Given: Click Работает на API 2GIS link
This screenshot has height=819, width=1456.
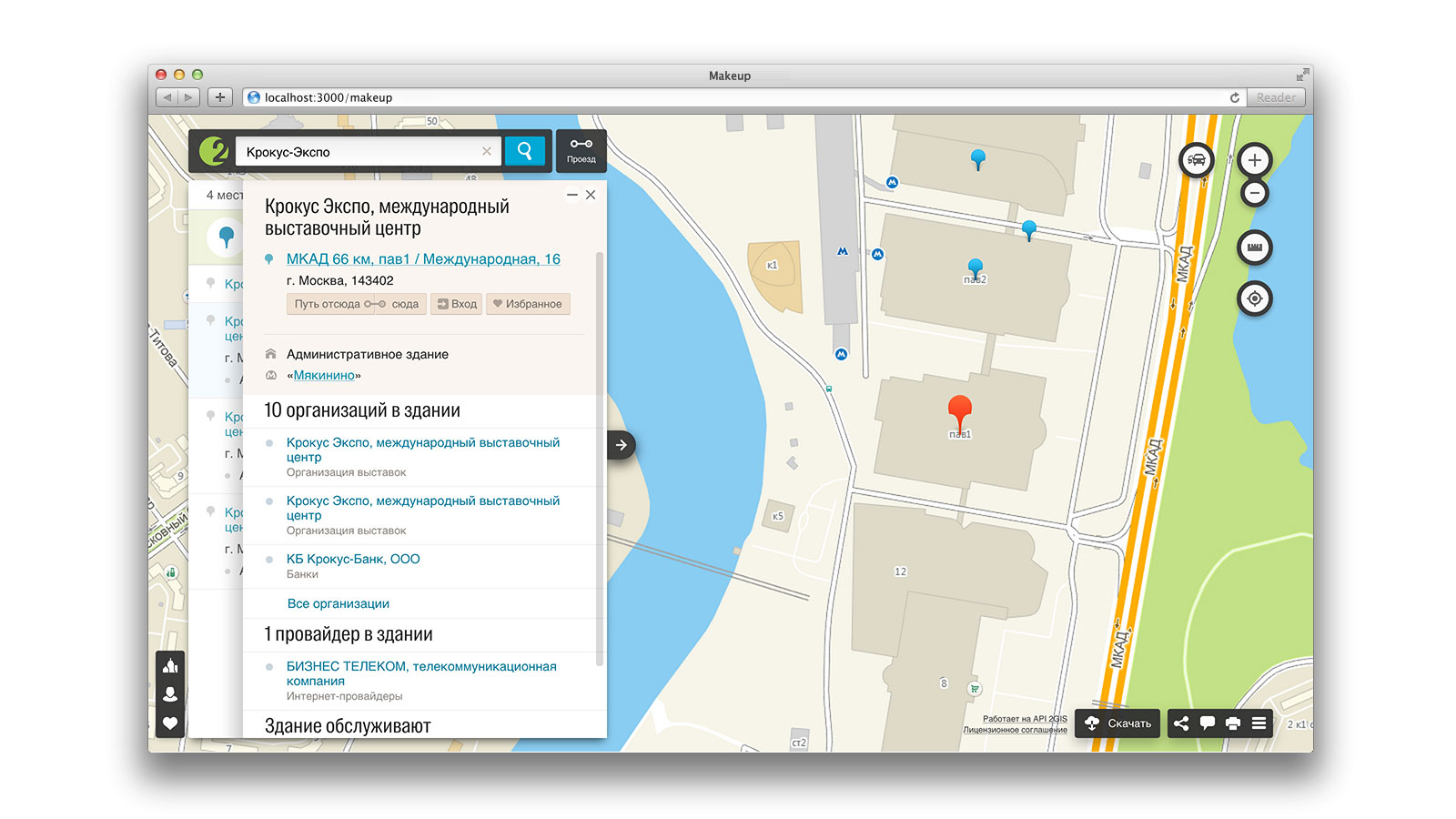Looking at the screenshot, I should (x=1025, y=719).
